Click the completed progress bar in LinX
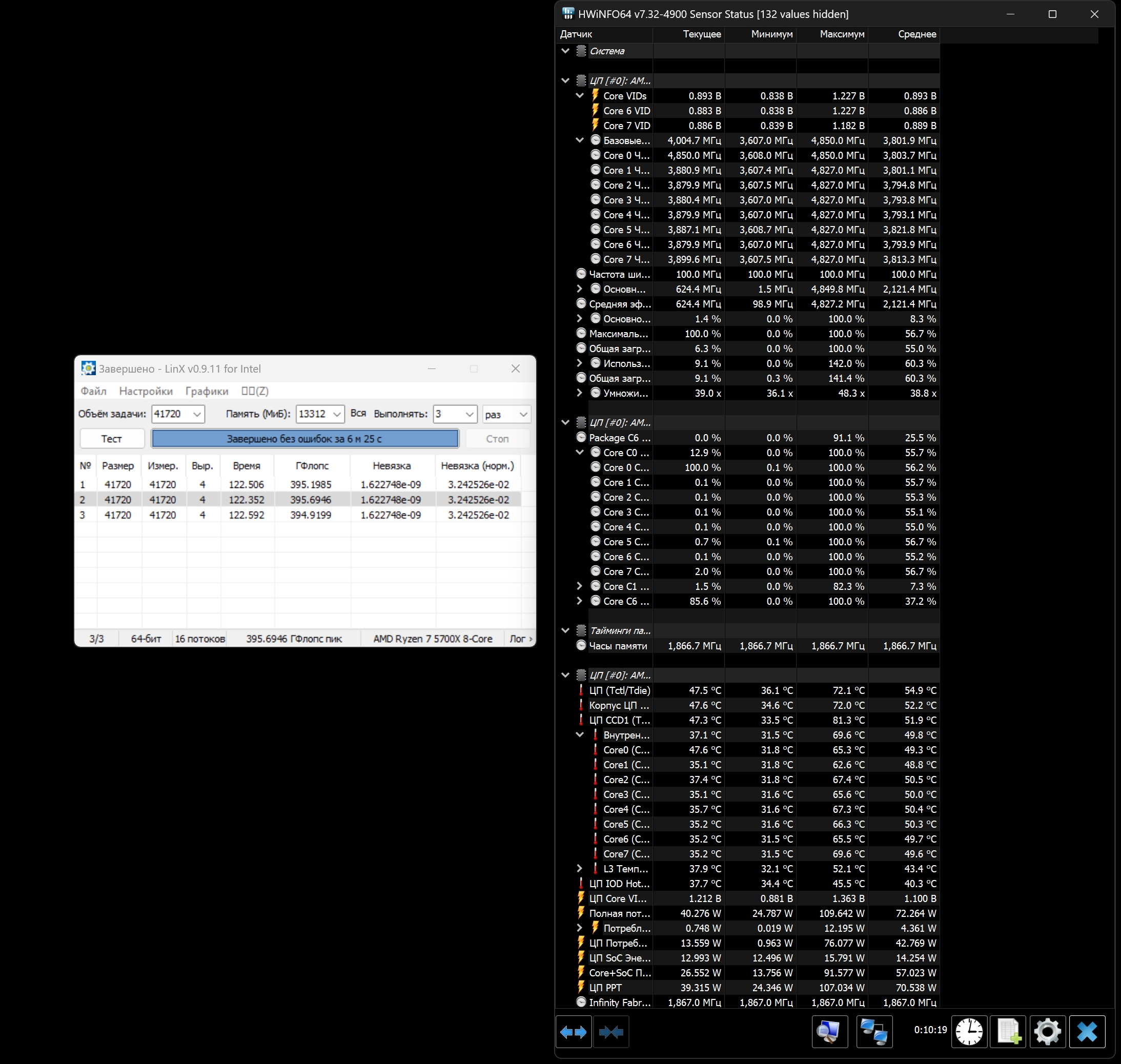Image resolution: width=1121 pixels, height=1064 pixels. click(x=304, y=438)
